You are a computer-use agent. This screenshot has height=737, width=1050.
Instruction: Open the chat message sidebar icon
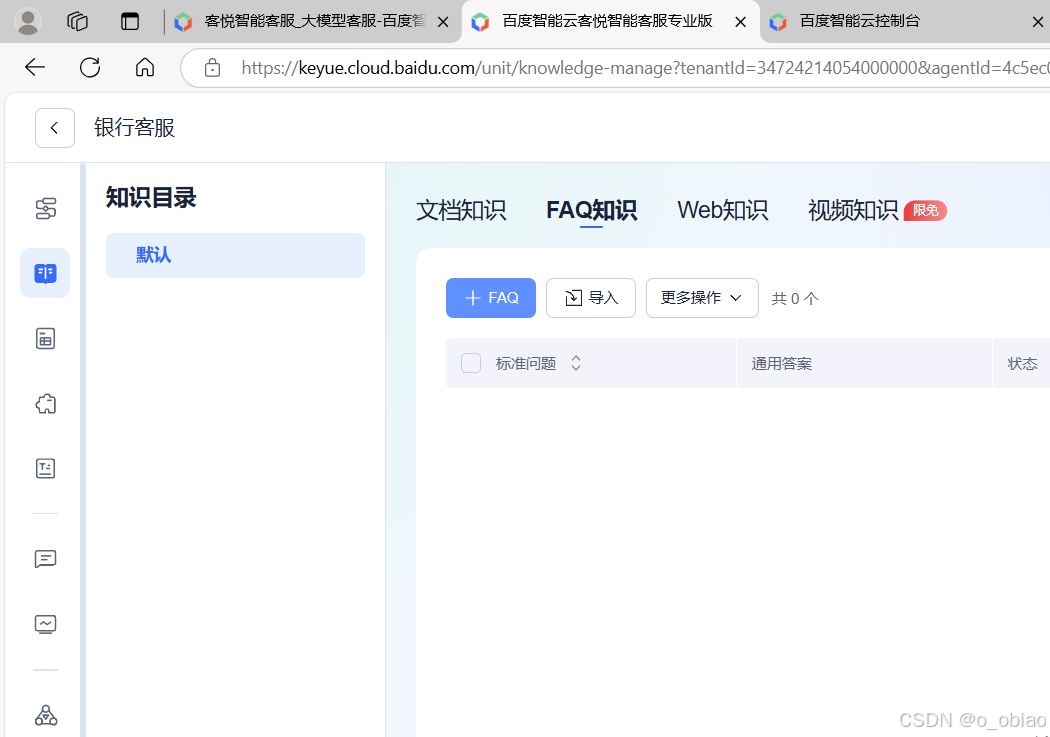click(46, 559)
